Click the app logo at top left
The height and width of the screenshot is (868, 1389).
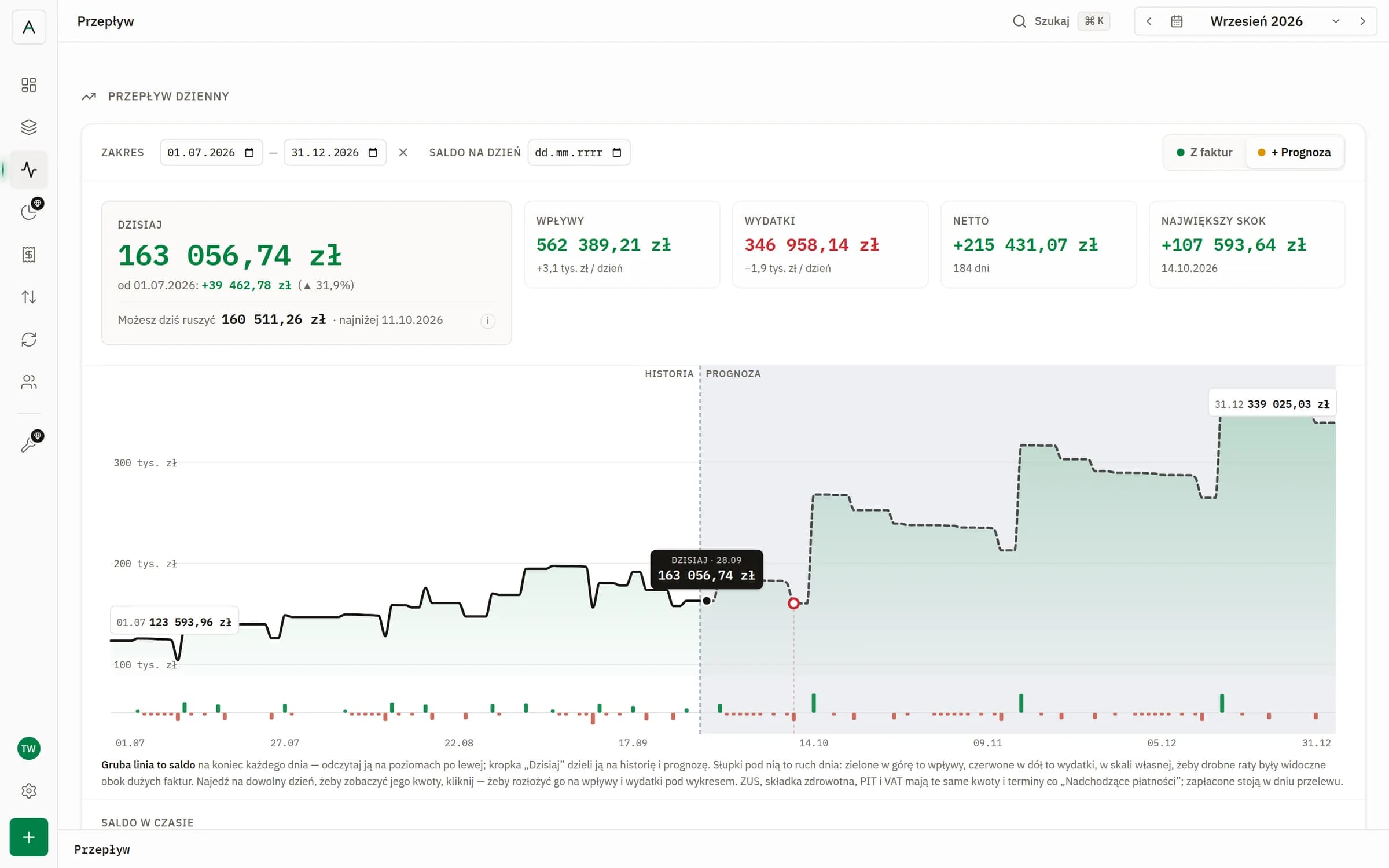pyautogui.click(x=28, y=27)
